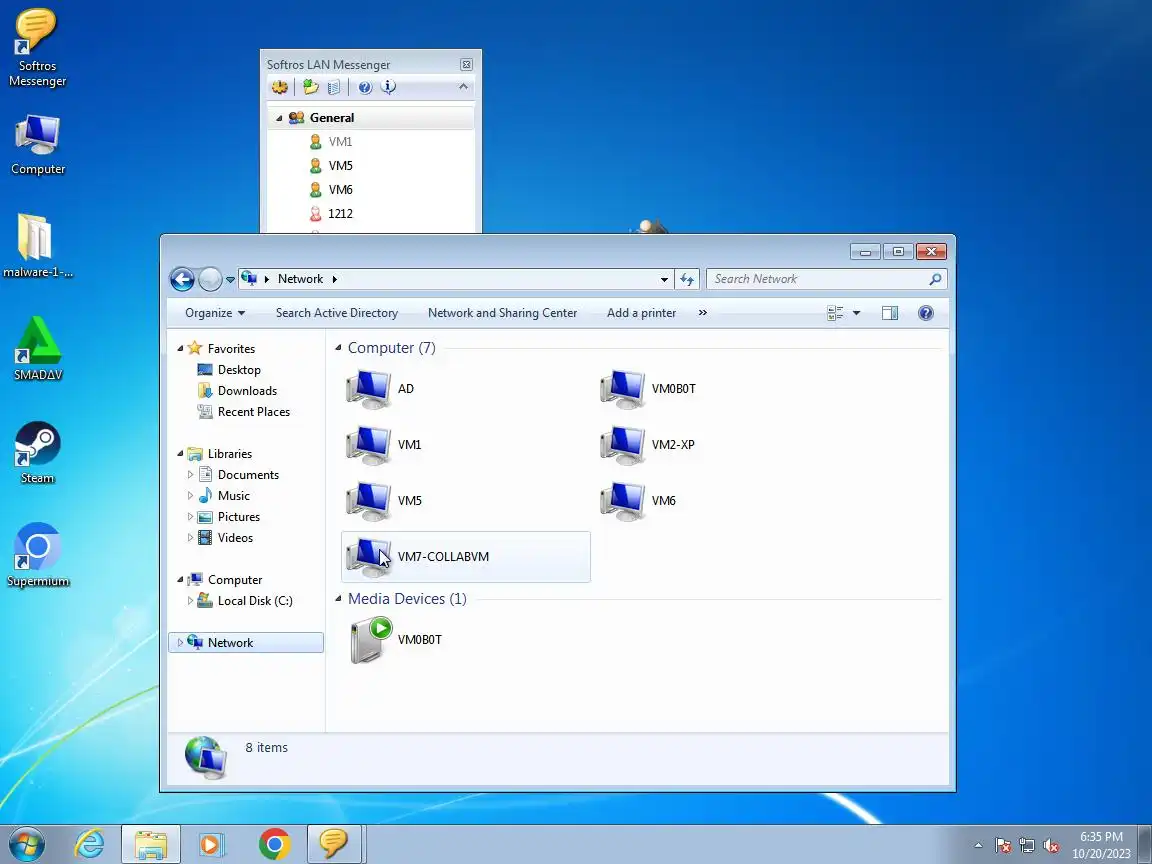Launch Internet Explorer from taskbar
1152x864 pixels.
coord(90,844)
